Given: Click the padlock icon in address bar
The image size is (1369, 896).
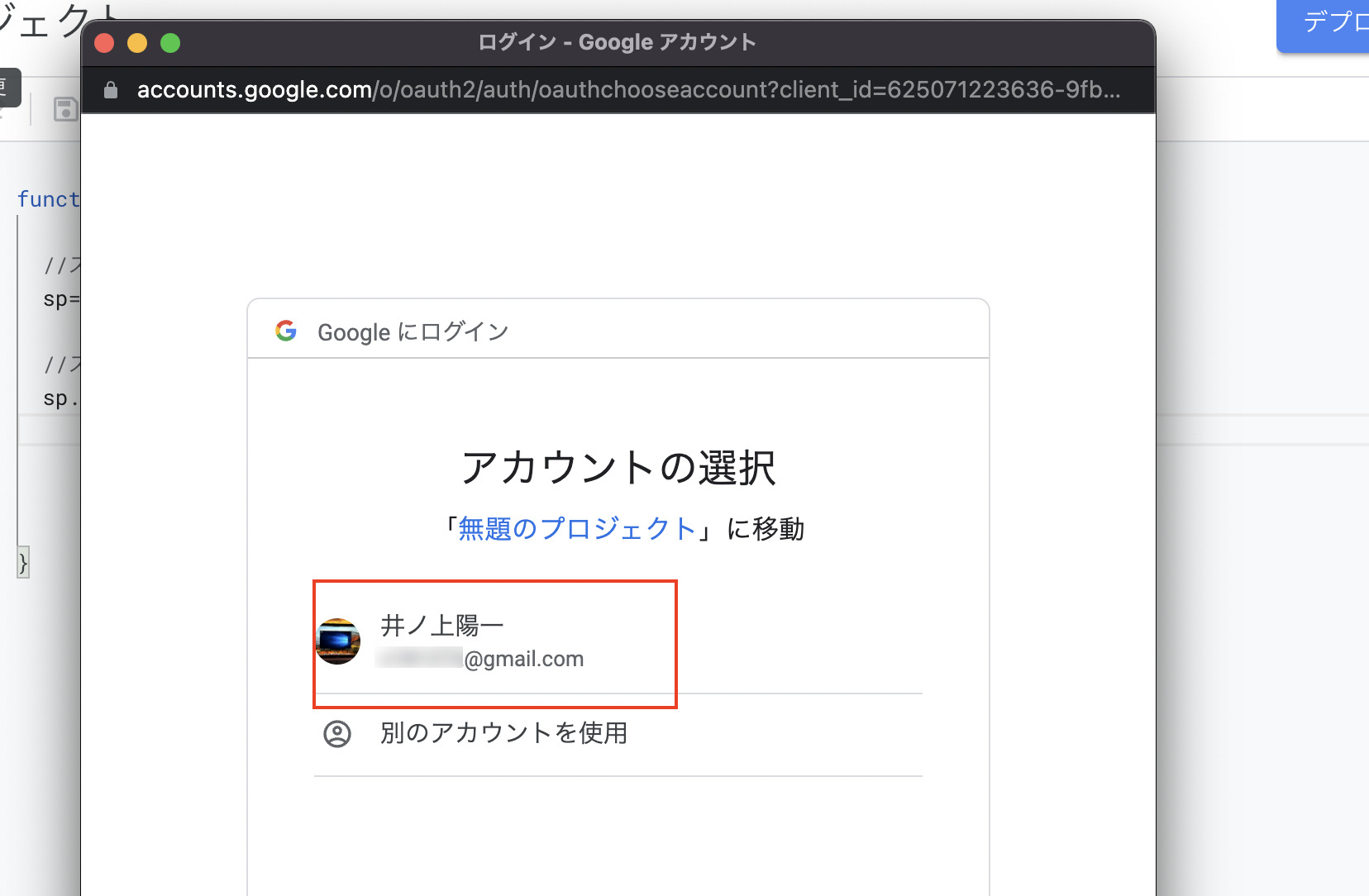Looking at the screenshot, I should point(111,90).
